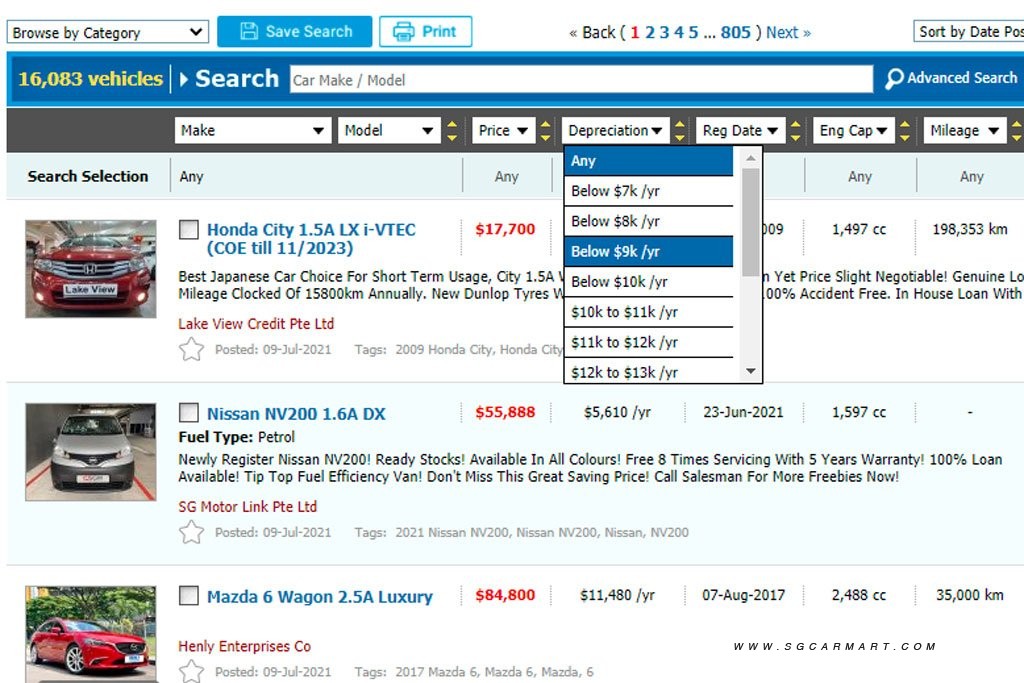Click the 2017 Mazda 6 tag
The width and height of the screenshot is (1024, 683).
(x=440, y=671)
